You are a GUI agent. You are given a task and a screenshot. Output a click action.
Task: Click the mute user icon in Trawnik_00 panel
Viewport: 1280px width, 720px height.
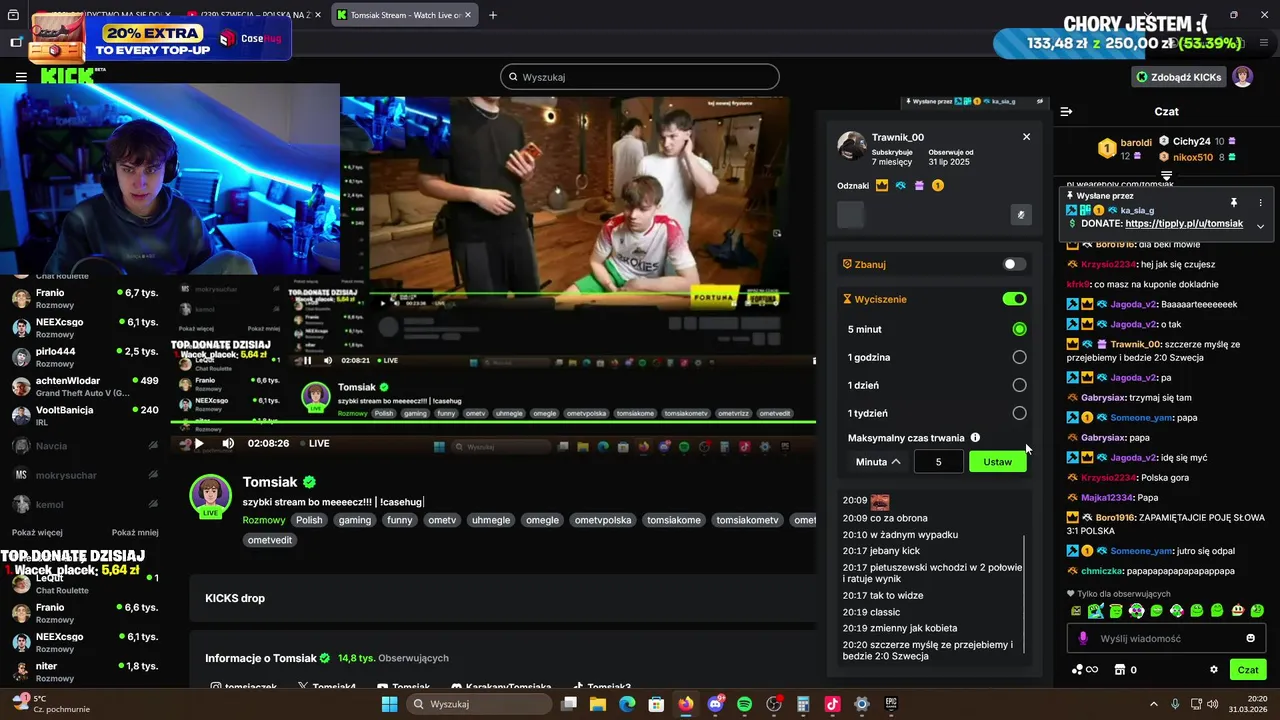1021,214
